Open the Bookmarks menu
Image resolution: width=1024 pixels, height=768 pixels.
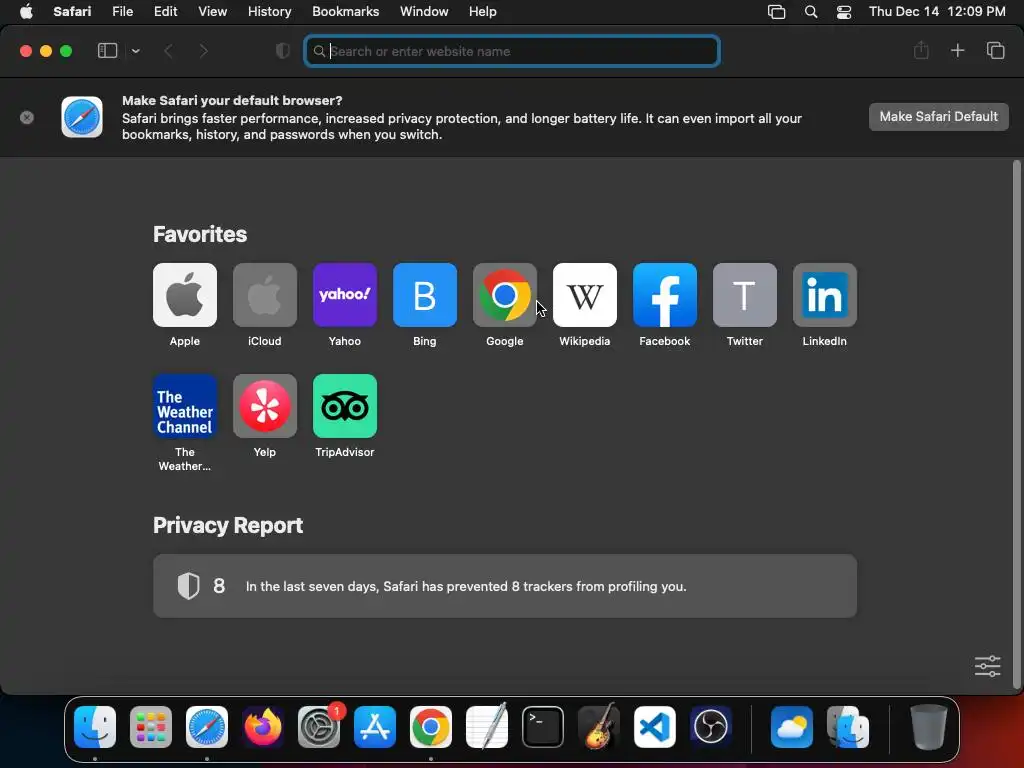coord(345,12)
